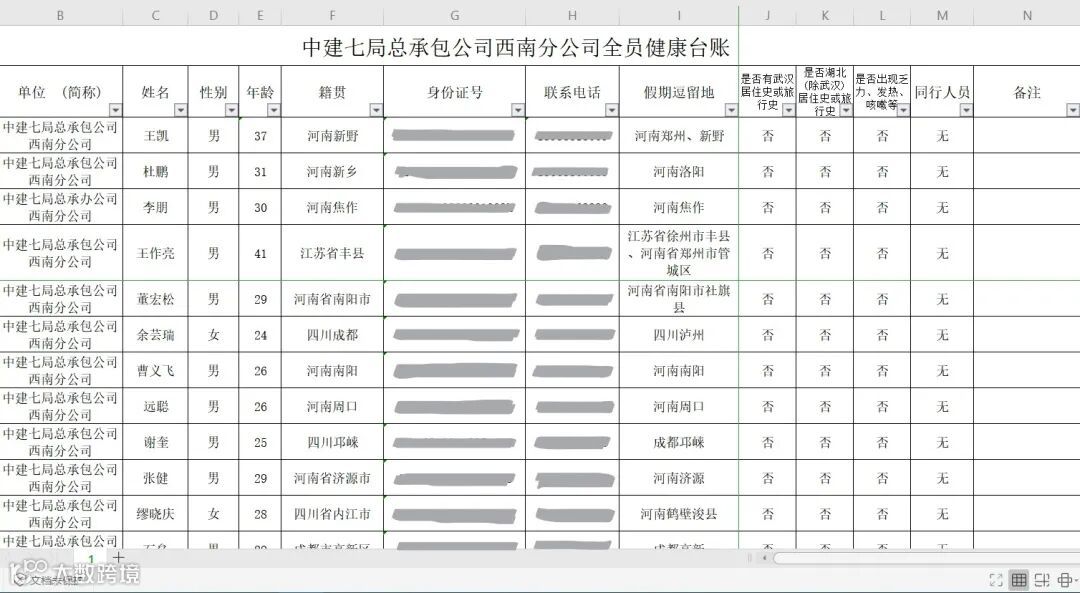Select 籍贯 cell 四川邛崃
This screenshot has width=1080, height=593.
333,442
